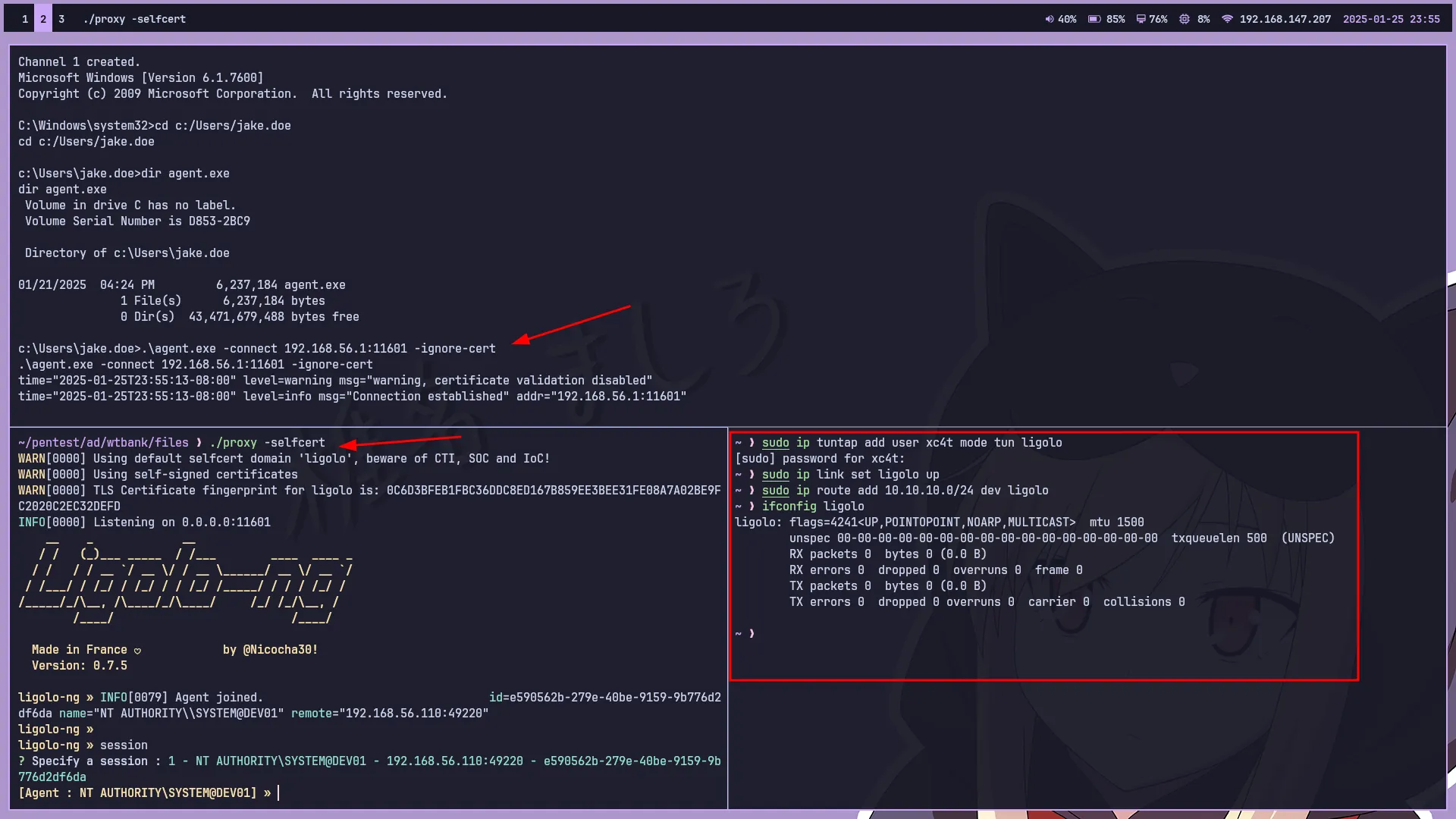Switch to workspace 1

25,19
